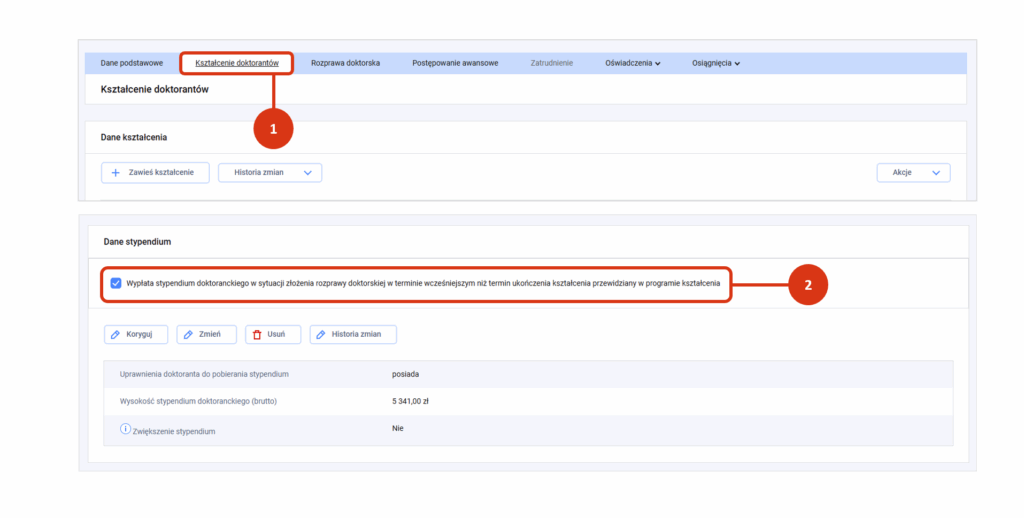Open the Rozprawa doktorska tab
This screenshot has height=518, width=1024.
pos(345,63)
